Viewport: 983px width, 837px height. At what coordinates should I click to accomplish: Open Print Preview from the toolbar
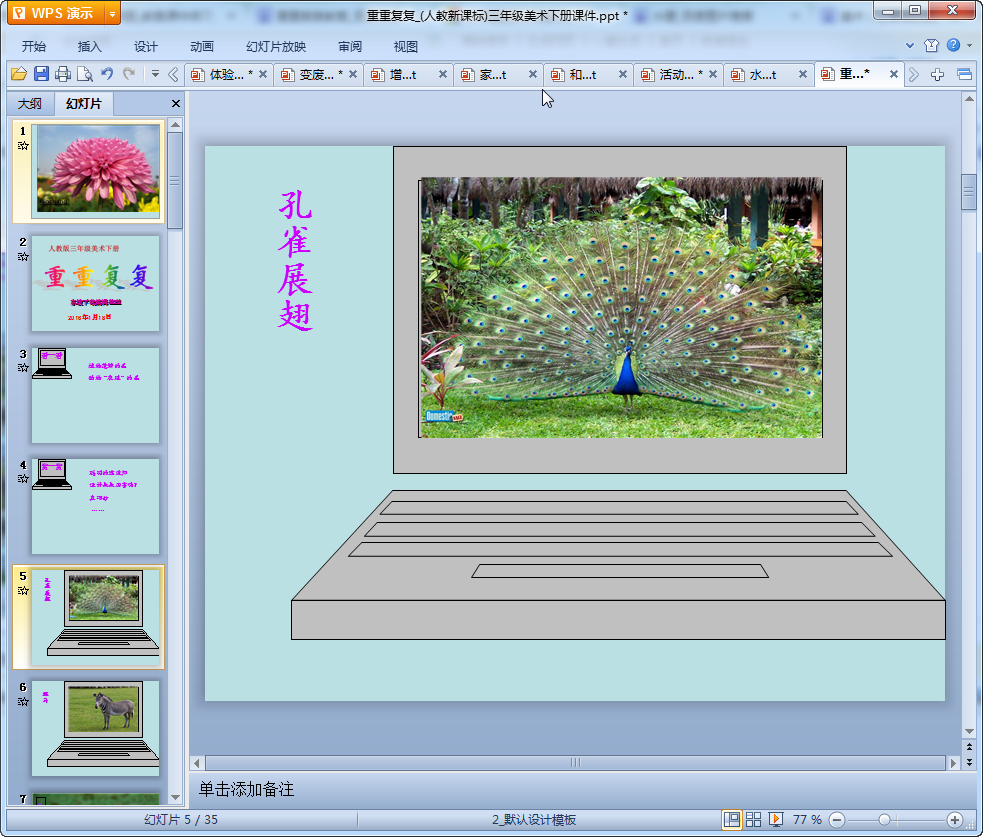coord(85,74)
